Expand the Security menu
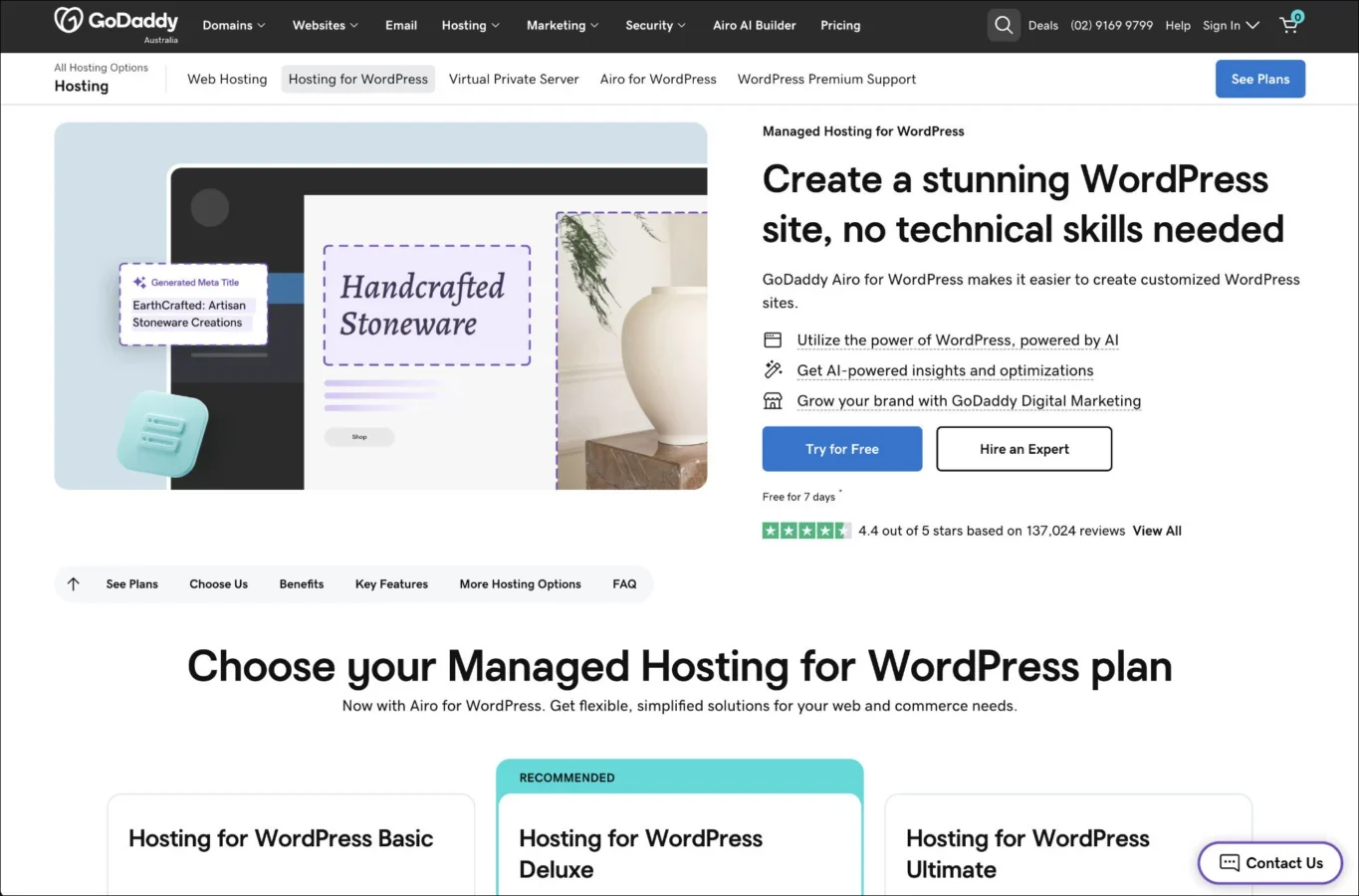 click(655, 25)
